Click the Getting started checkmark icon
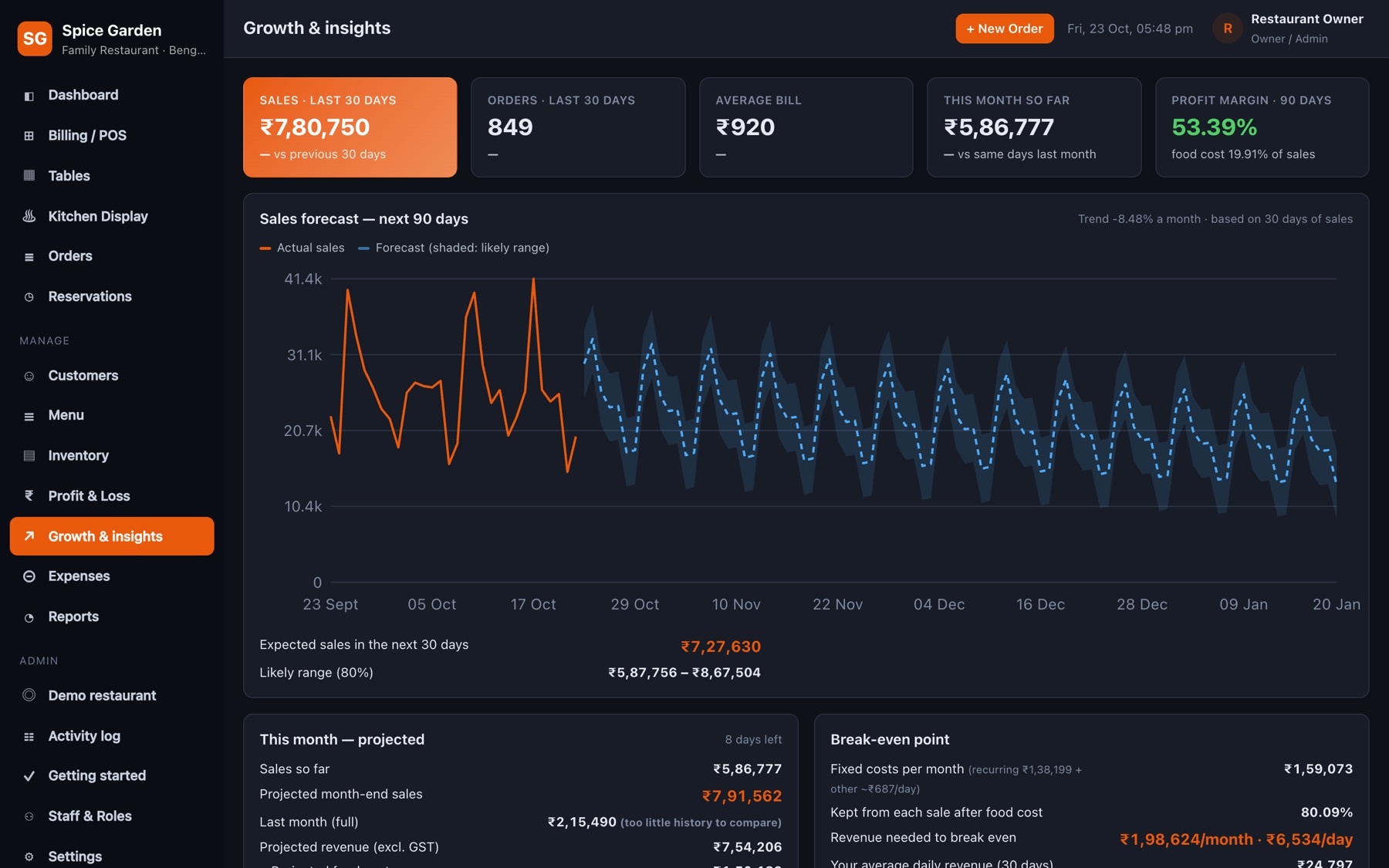The image size is (1389, 868). tap(29, 776)
